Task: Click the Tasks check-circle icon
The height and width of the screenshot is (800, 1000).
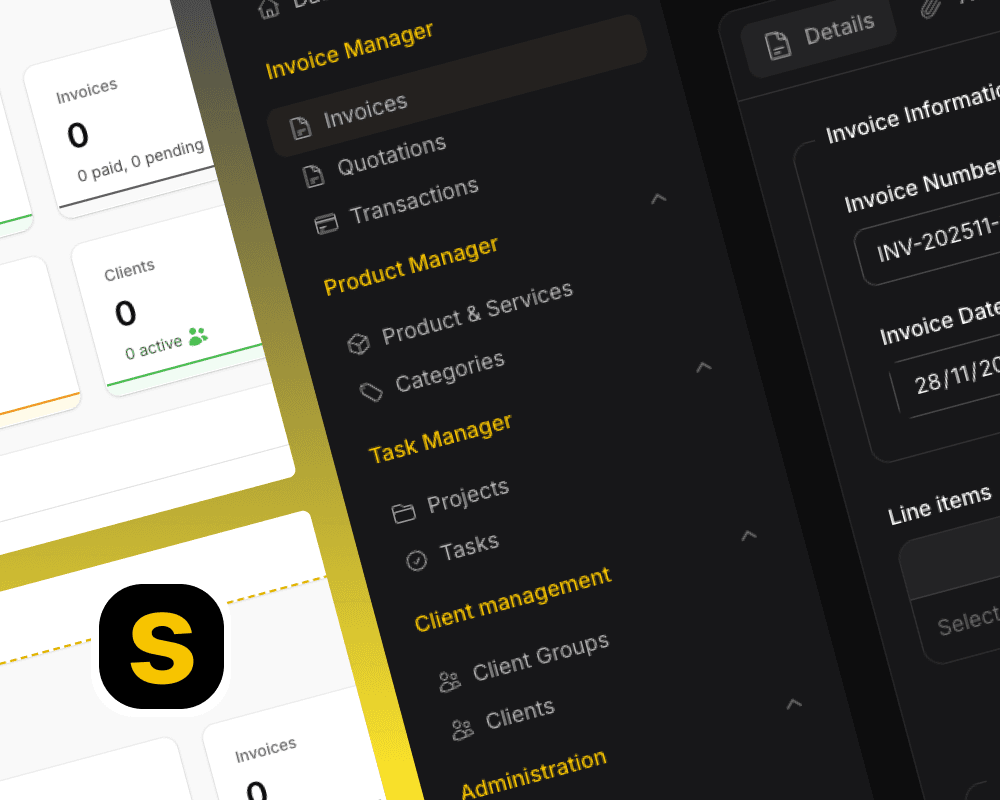Action: 417,560
